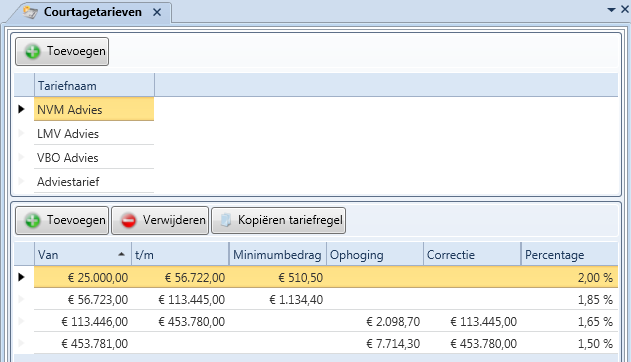Image resolution: width=631 pixels, height=362 pixels.
Task: Click the Verwijderen button
Action: click(160, 220)
